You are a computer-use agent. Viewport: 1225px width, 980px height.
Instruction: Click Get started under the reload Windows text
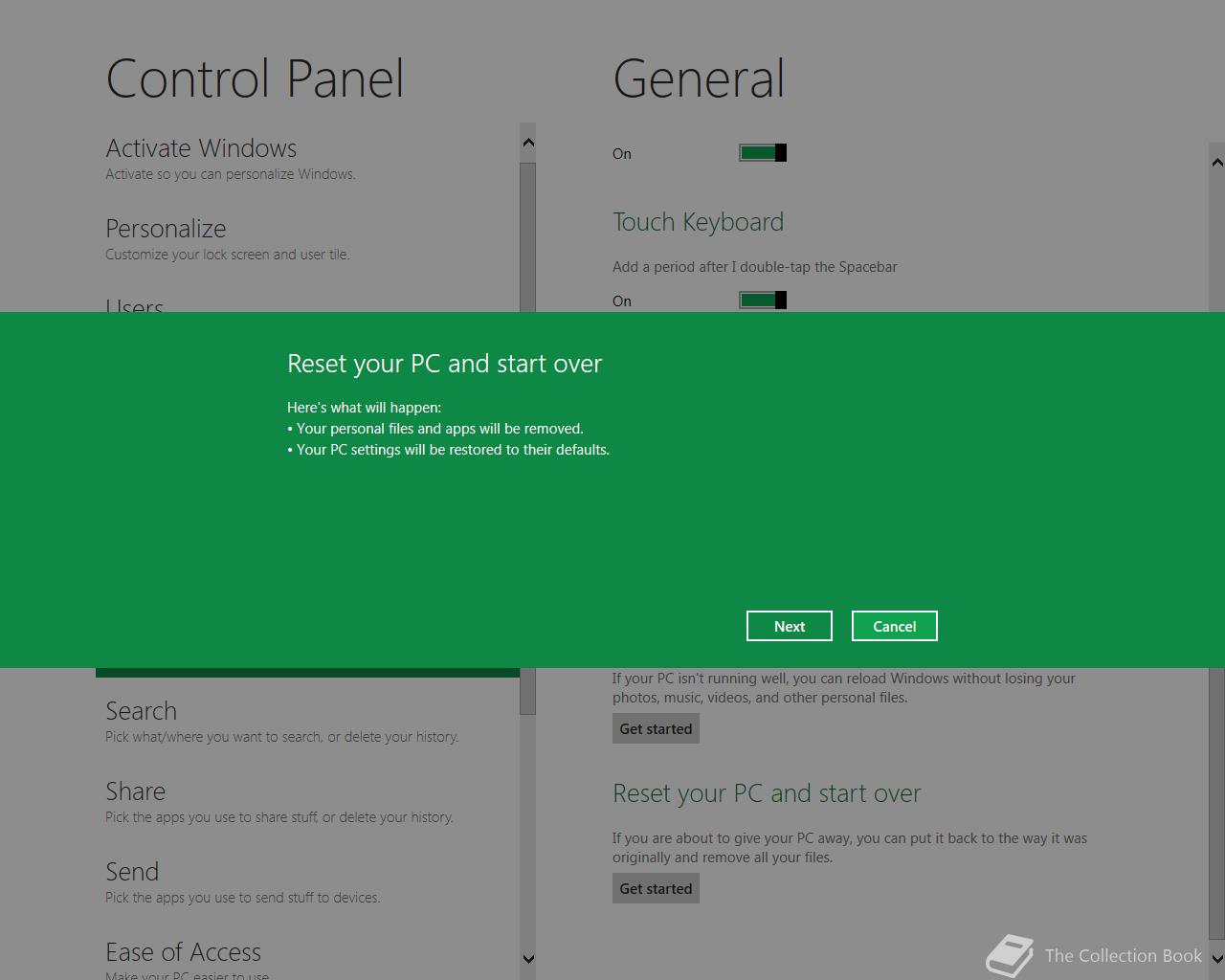pyautogui.click(x=656, y=728)
